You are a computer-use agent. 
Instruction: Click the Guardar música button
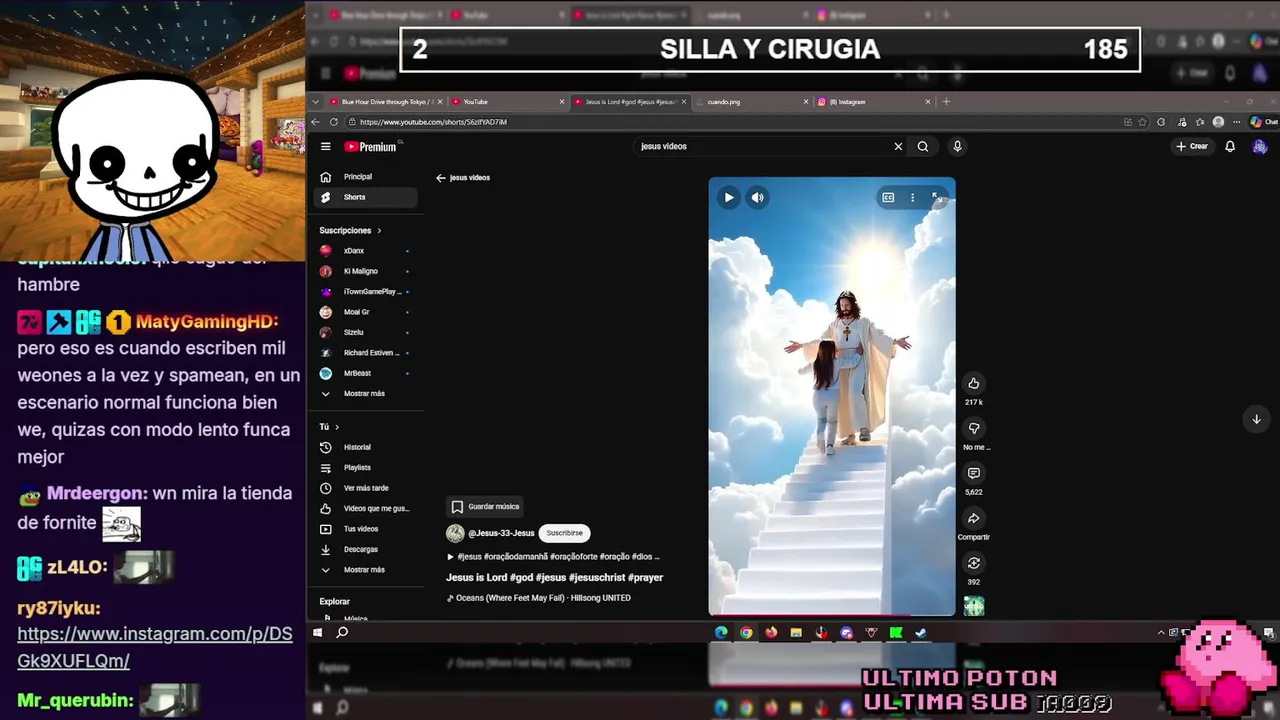click(485, 507)
